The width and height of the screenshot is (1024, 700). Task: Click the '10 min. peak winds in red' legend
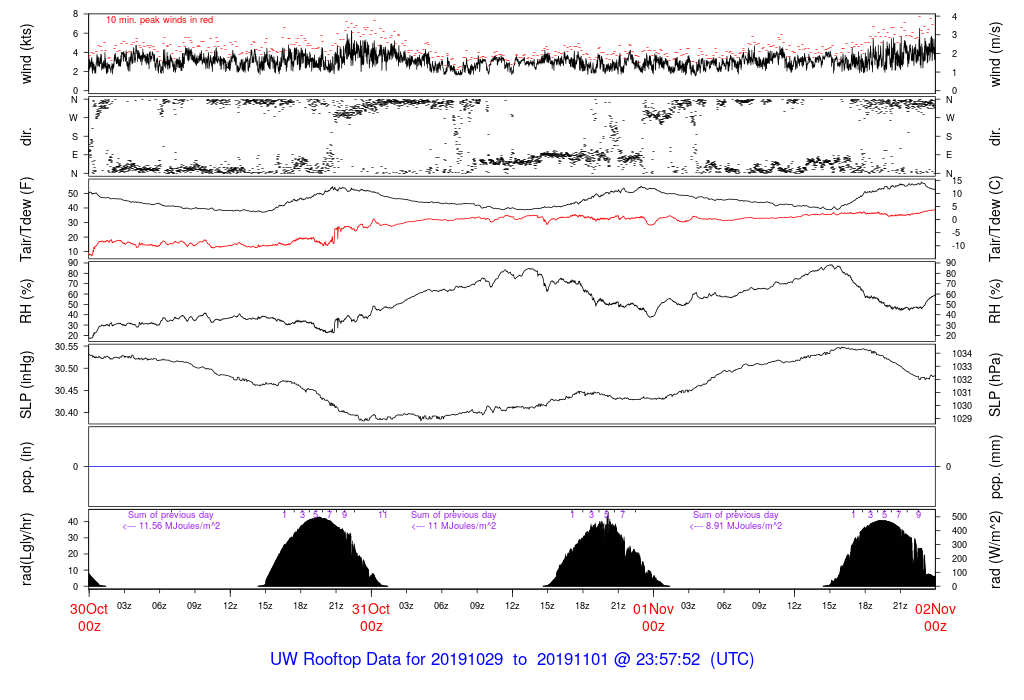point(159,19)
